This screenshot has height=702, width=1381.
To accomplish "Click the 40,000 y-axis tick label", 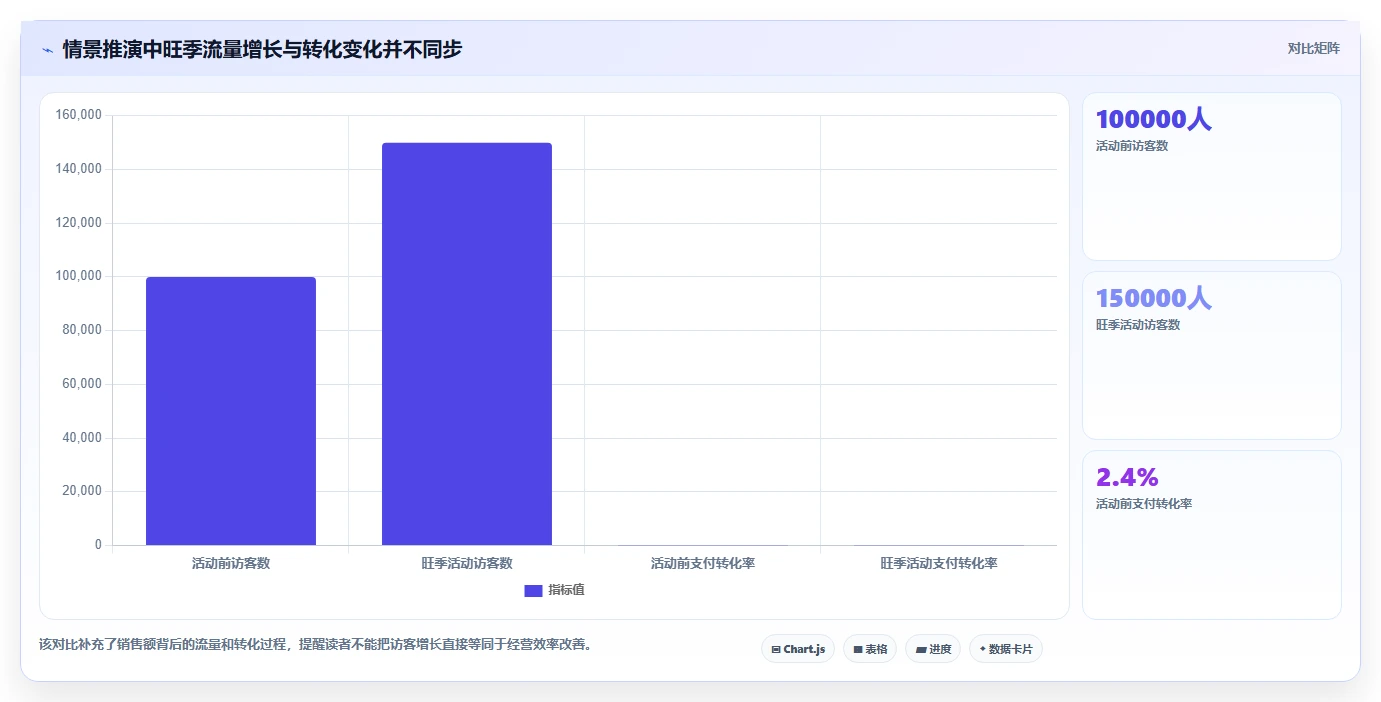I will tap(82, 438).
